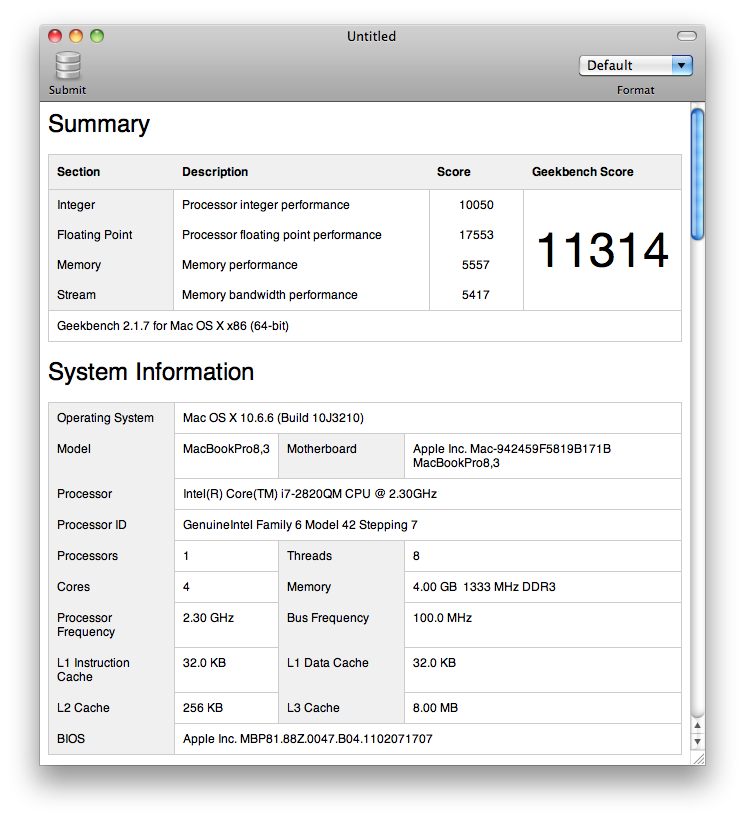This screenshot has width=745, height=820.
Task: Click the 'Stream' section label
Action: click(76, 295)
